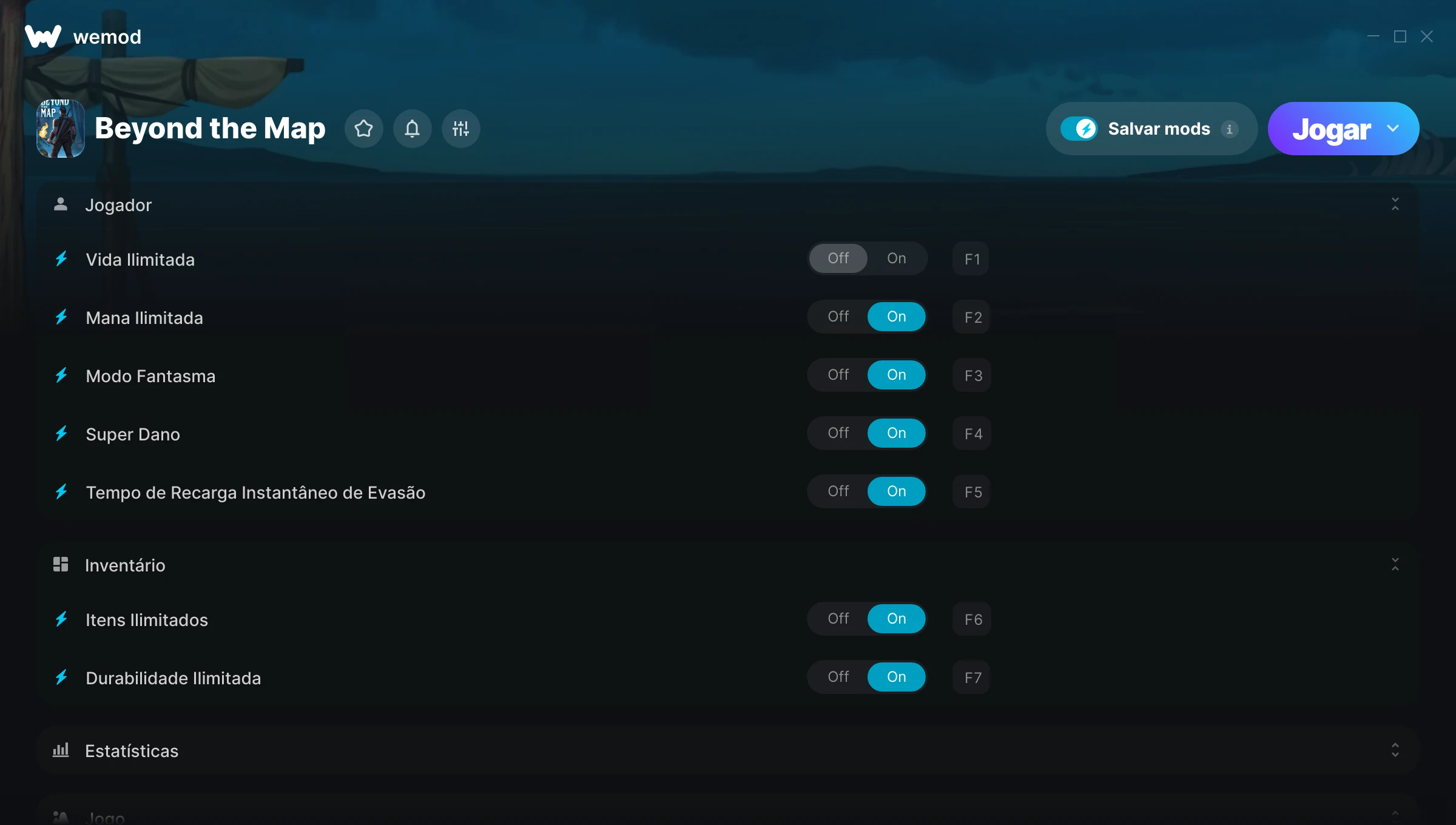Click the Estatísticas bar chart icon
The width and height of the screenshot is (1456, 825).
tap(61, 750)
